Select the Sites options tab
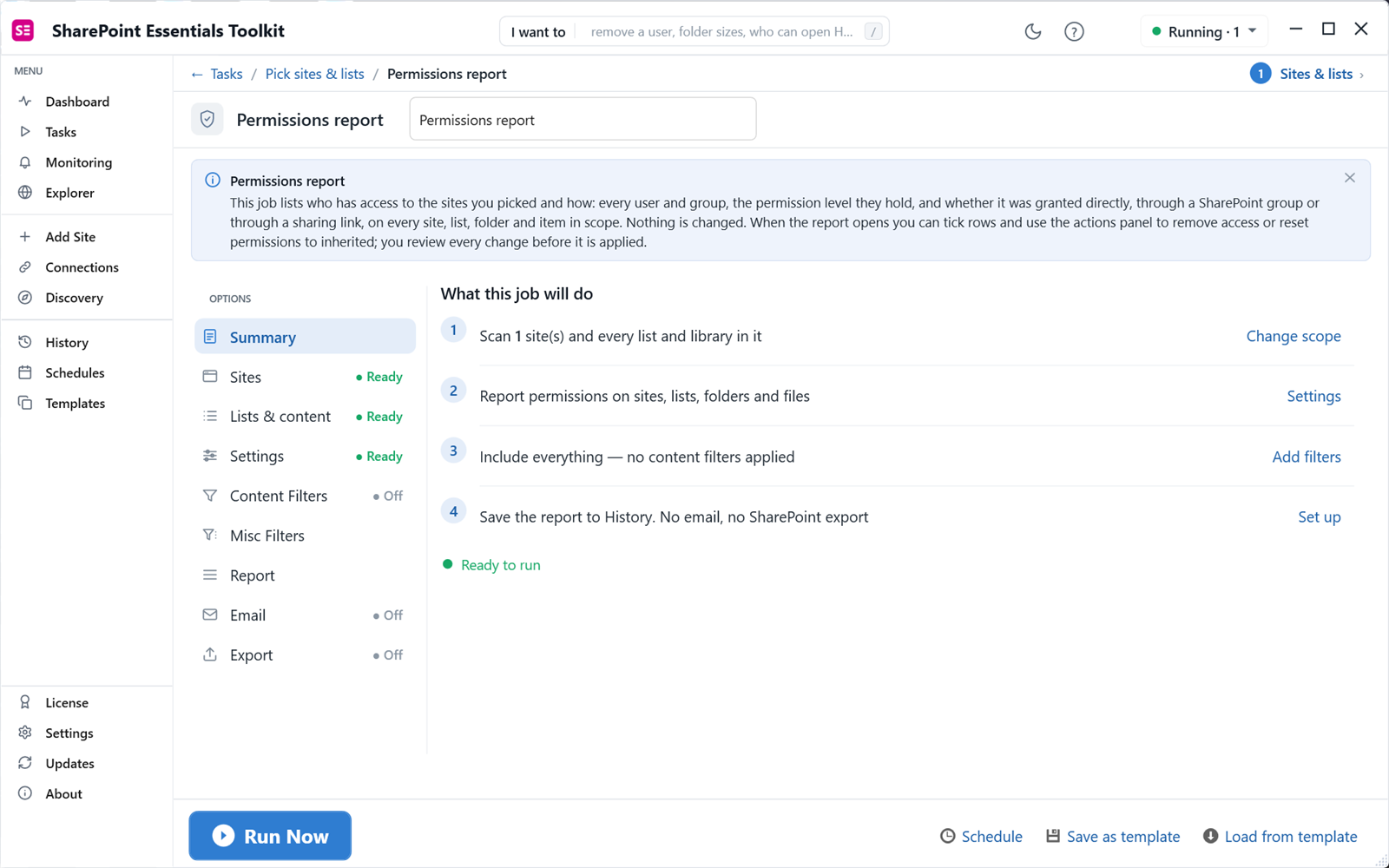The image size is (1389, 868). point(305,377)
